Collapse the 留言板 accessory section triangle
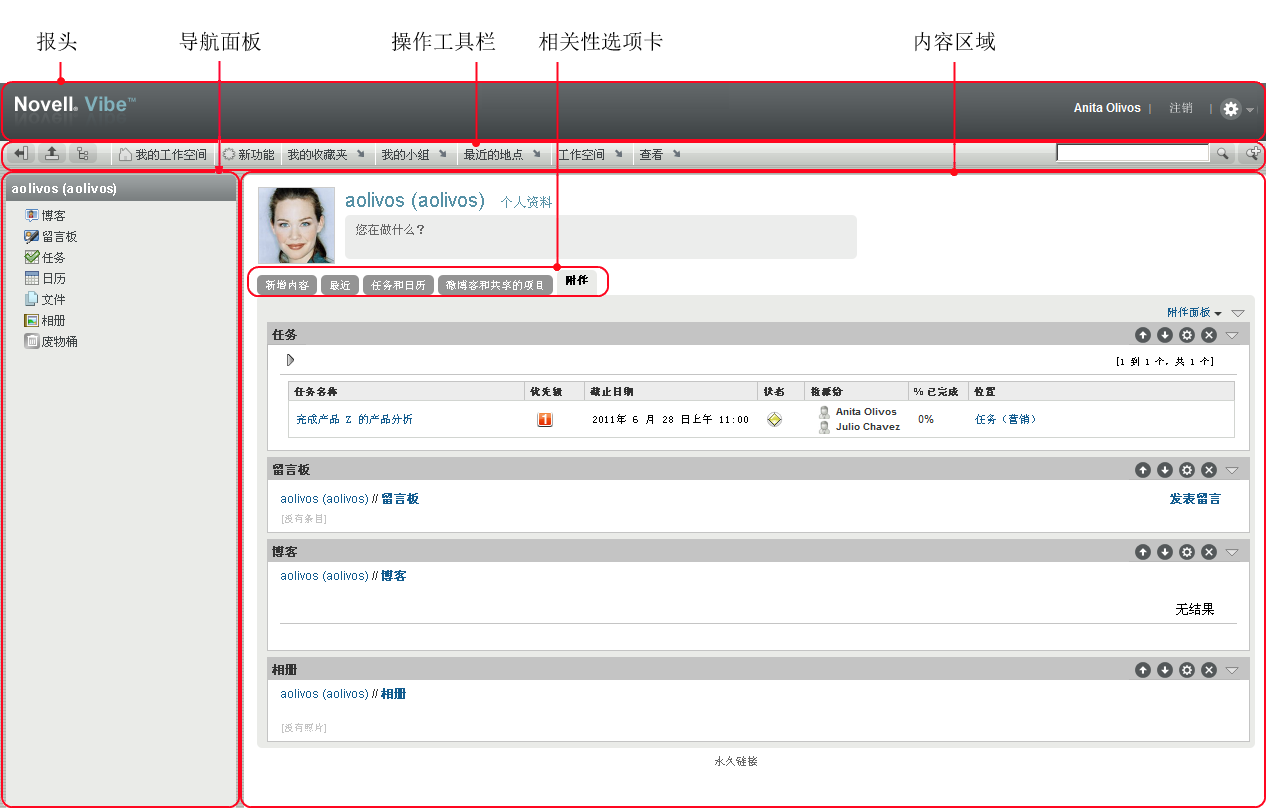This screenshot has height=808, width=1266. click(1232, 470)
